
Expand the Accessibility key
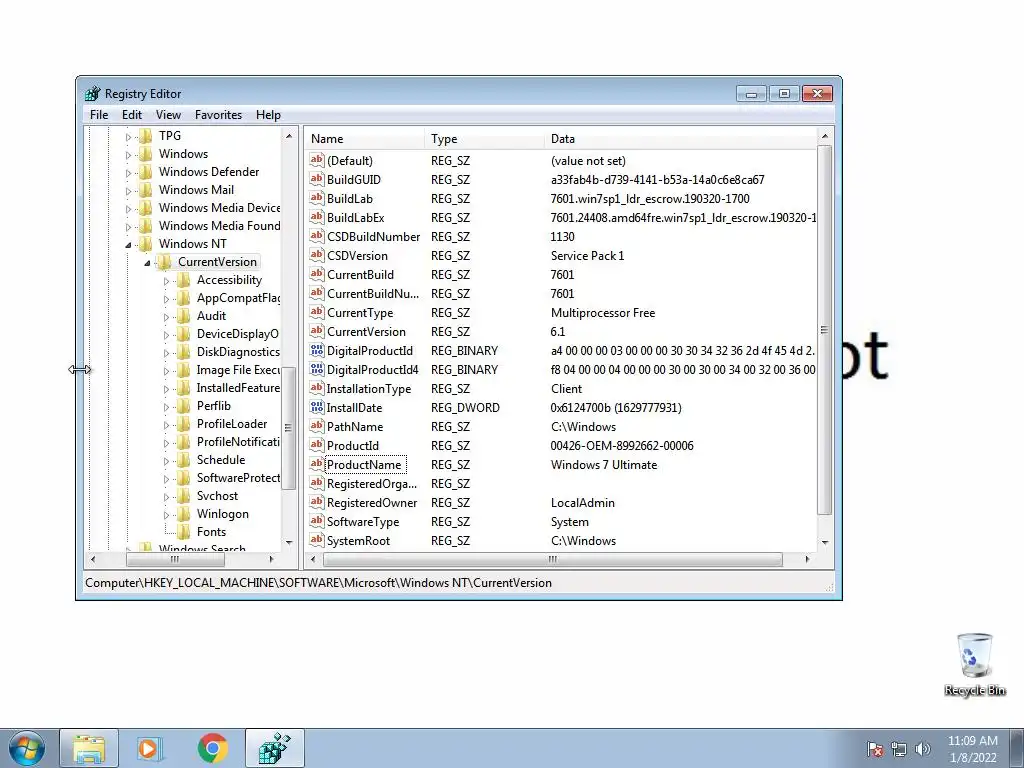166,281
